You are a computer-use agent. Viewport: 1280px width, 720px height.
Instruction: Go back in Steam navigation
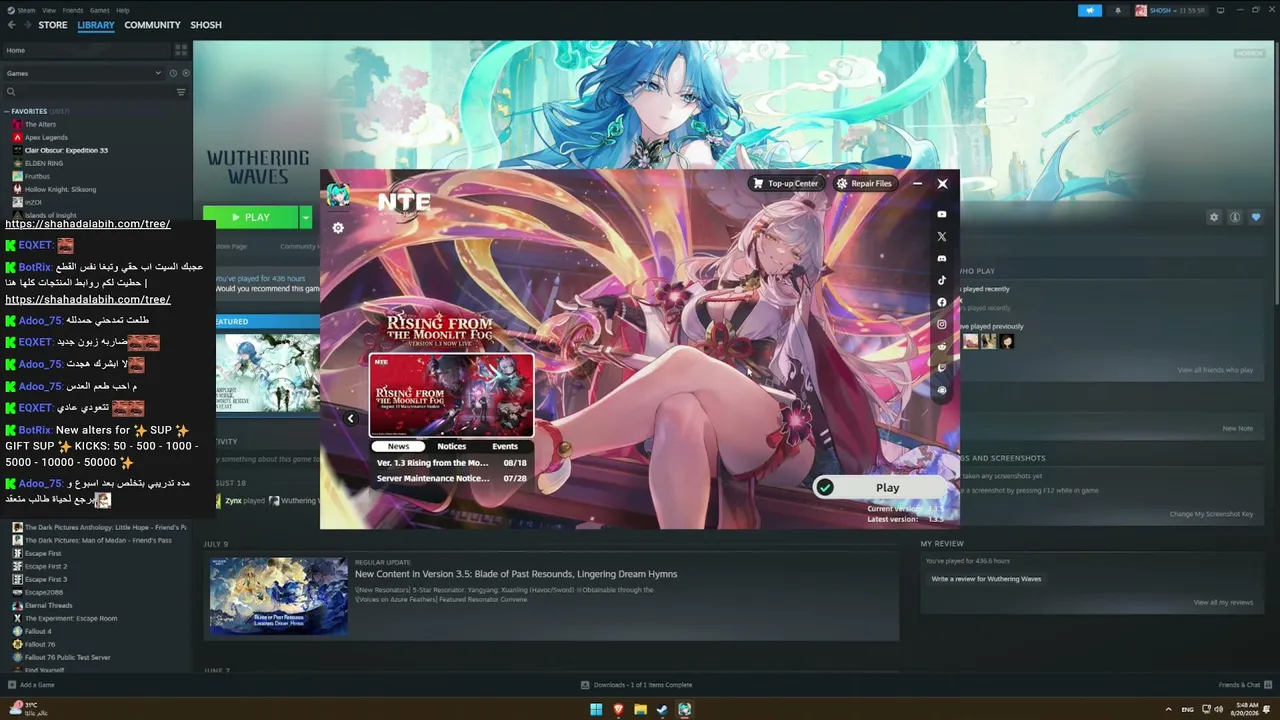click(x=12, y=25)
